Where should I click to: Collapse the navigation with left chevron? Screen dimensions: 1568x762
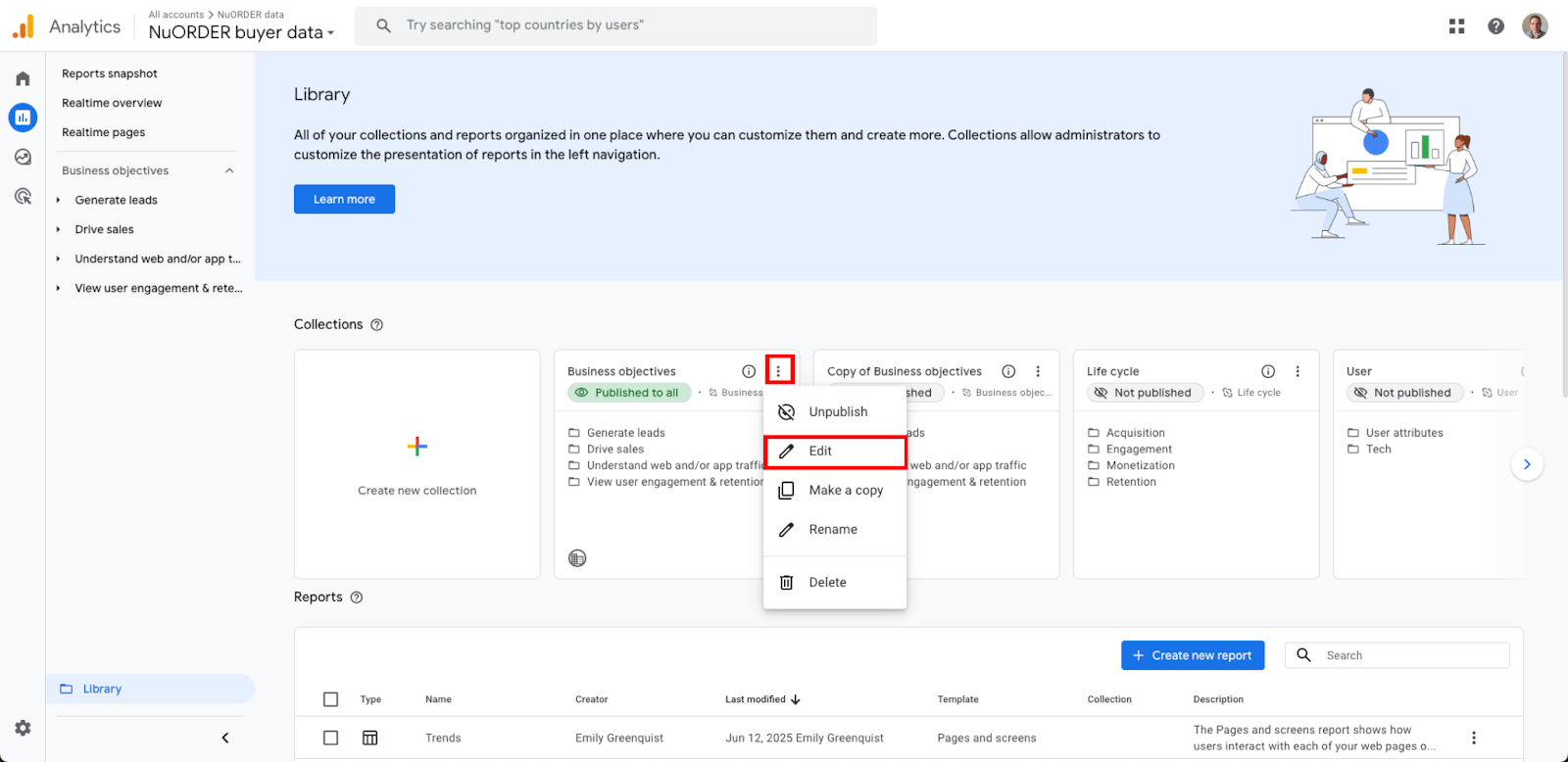225,738
